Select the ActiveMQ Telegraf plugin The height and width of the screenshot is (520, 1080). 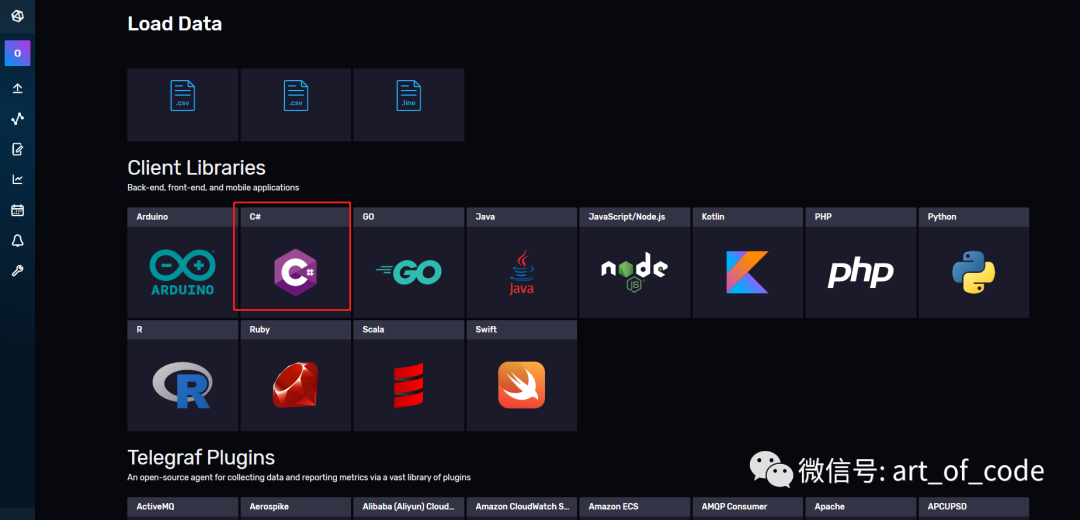pos(182,508)
